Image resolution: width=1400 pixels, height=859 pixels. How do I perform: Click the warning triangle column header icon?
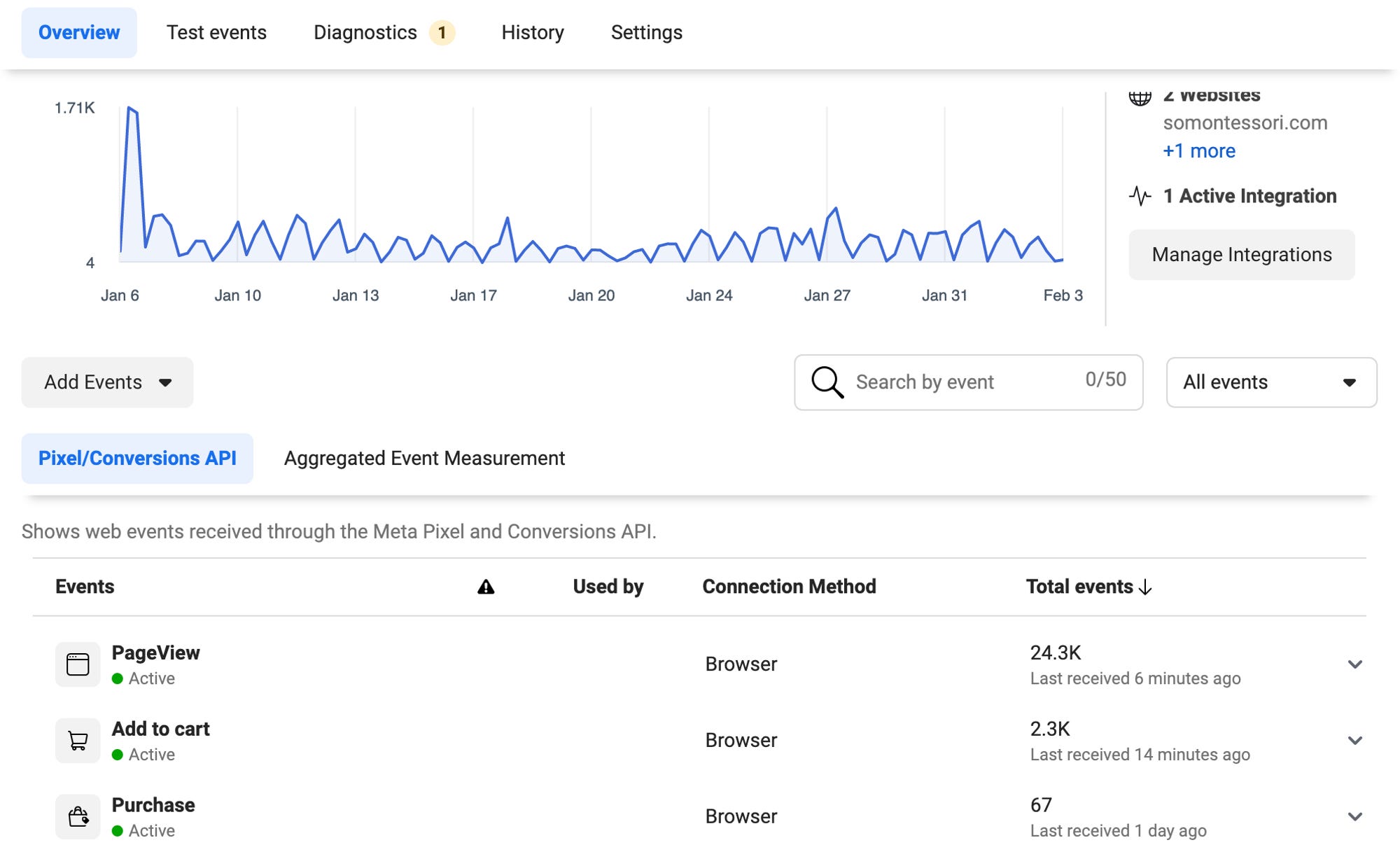coord(486,587)
